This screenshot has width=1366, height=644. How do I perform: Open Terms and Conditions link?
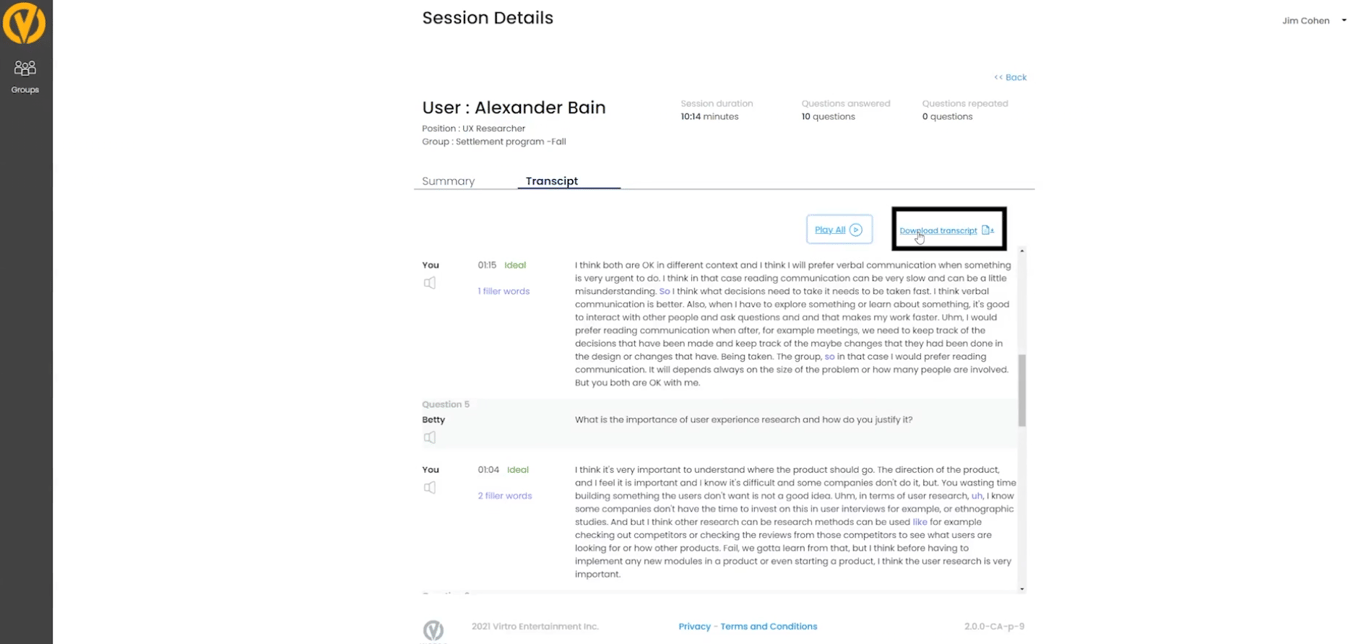point(768,626)
